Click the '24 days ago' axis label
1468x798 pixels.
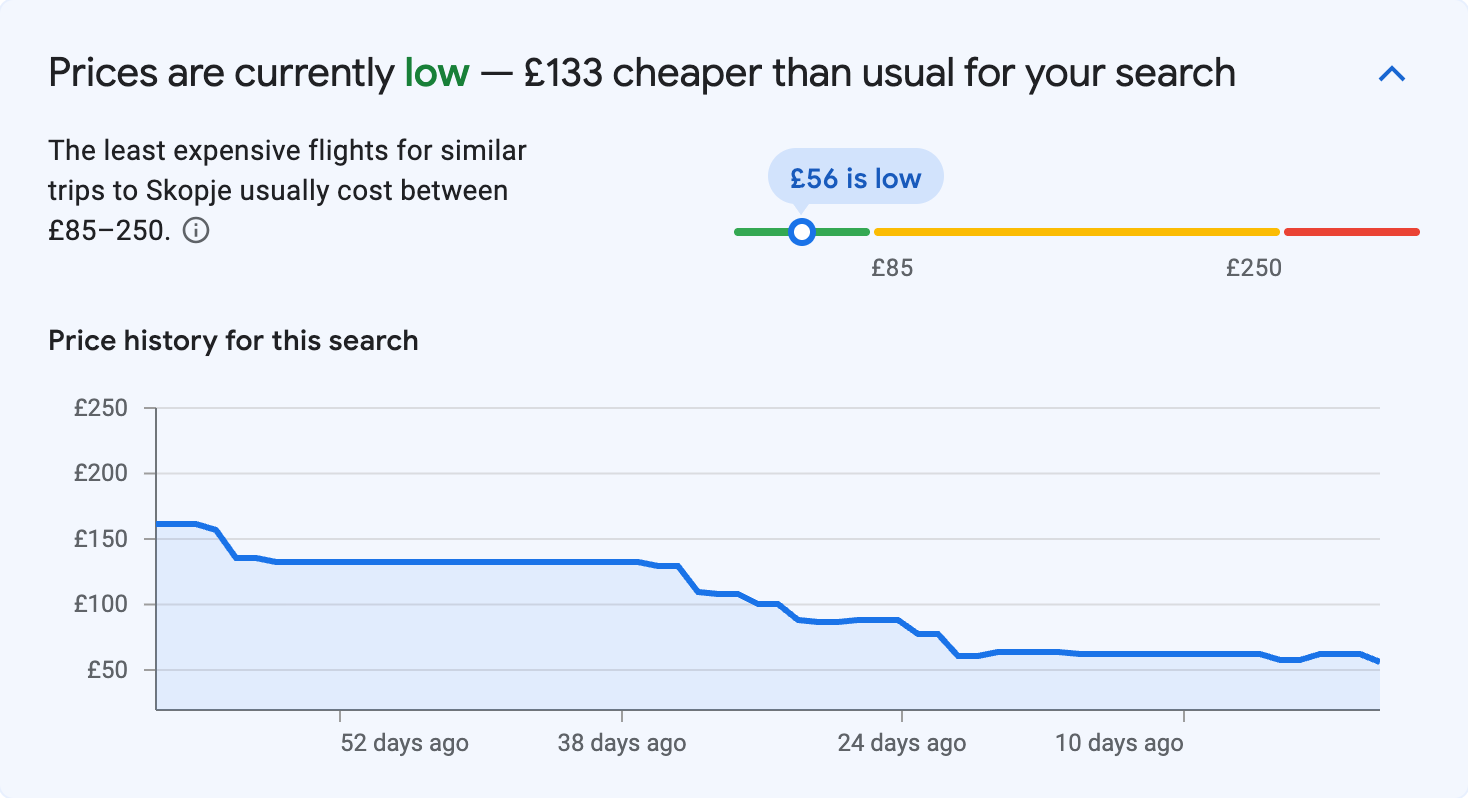[x=900, y=743]
